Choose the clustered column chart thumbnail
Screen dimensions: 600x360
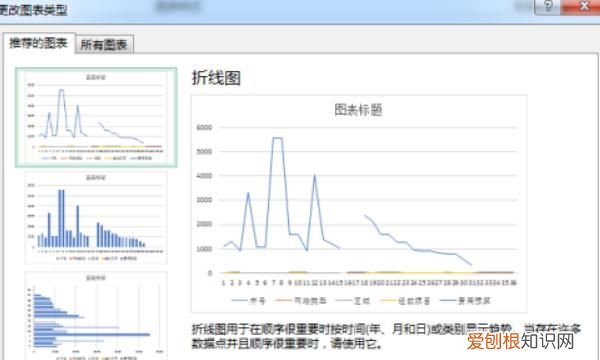tap(96, 218)
